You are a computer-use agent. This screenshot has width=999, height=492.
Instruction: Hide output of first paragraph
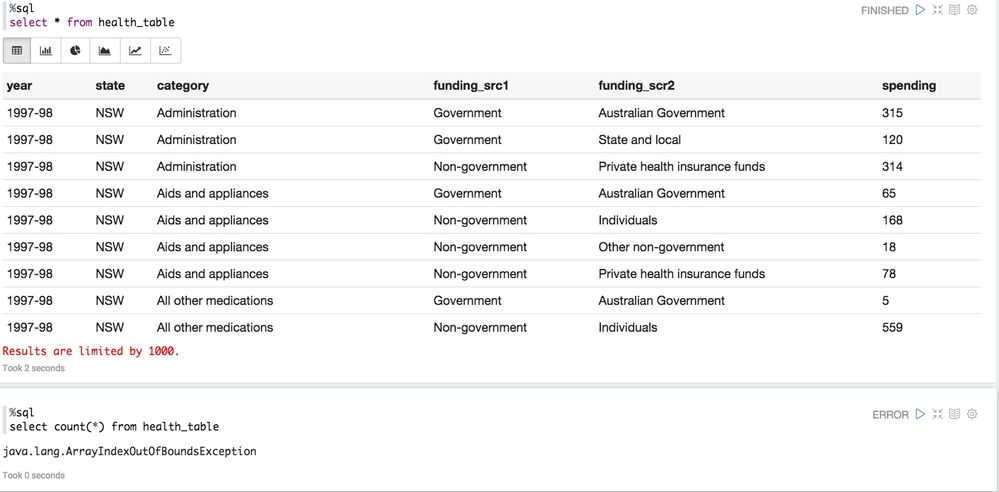point(954,10)
